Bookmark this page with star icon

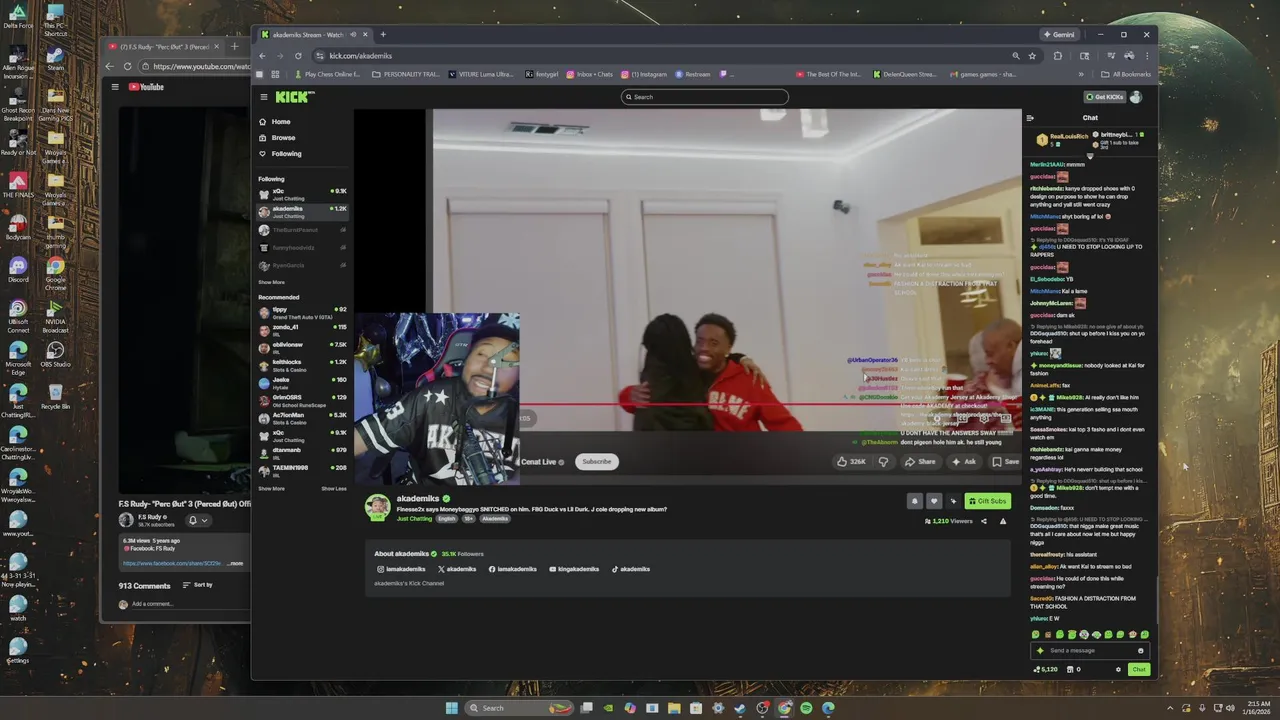tap(1032, 56)
